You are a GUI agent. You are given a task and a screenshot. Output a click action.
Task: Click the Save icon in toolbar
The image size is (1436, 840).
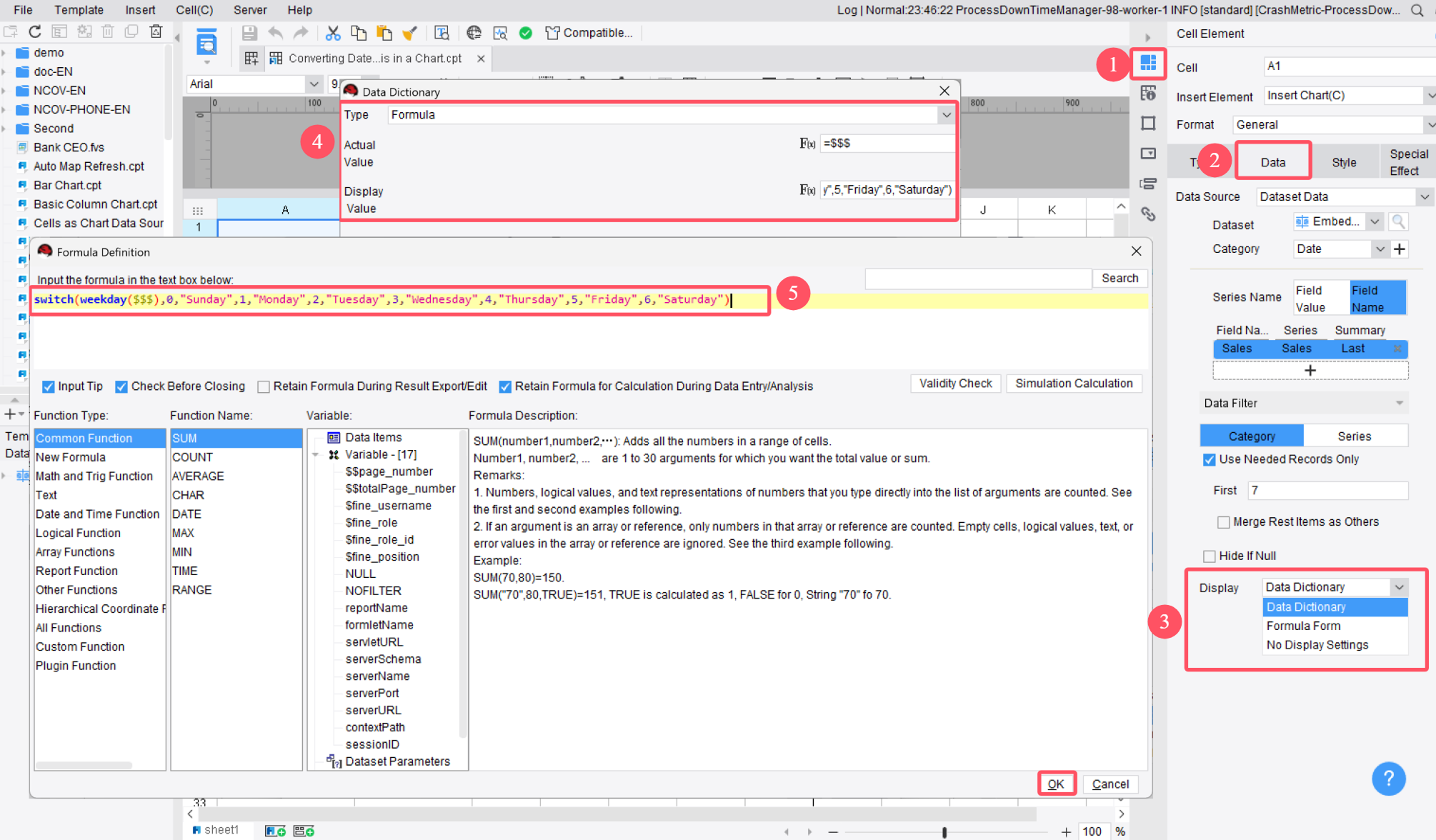[249, 33]
